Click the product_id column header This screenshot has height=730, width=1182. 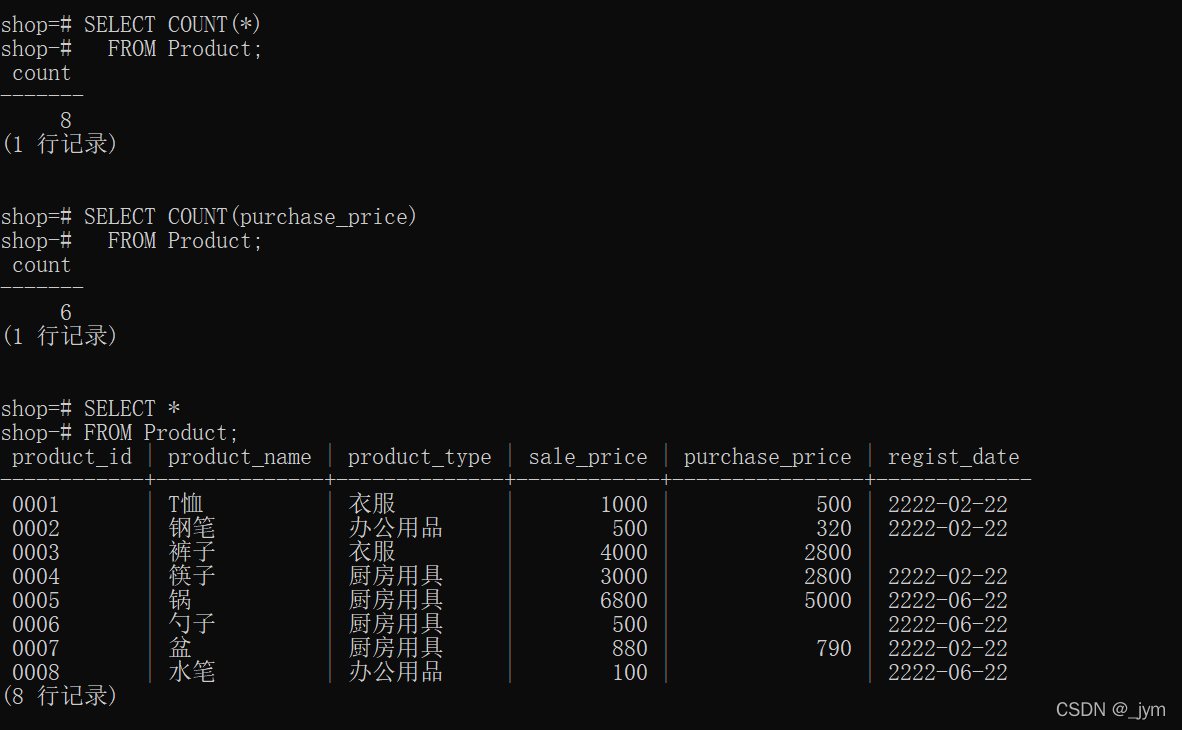pos(71,457)
